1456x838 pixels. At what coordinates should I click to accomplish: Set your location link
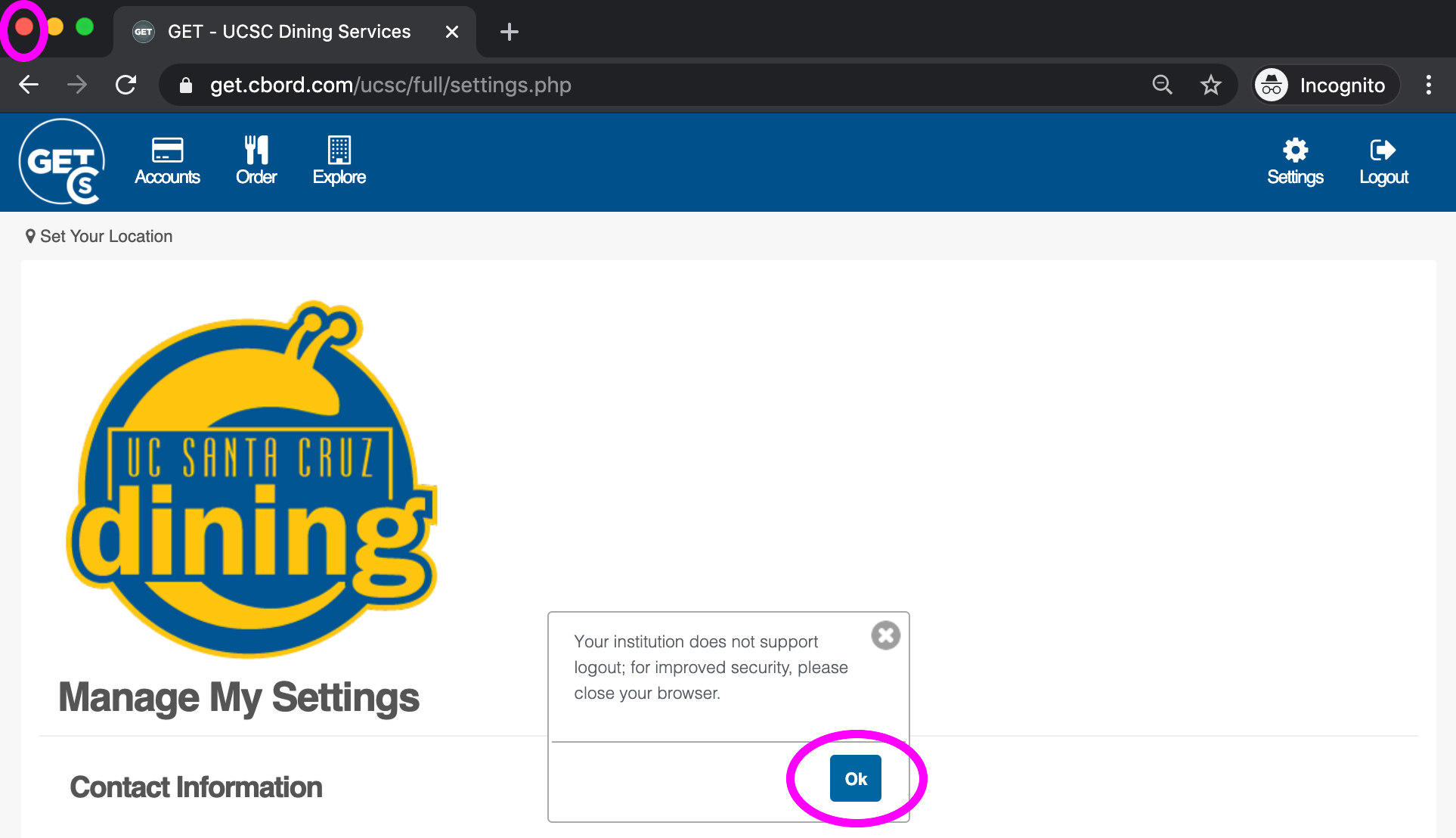[99, 236]
